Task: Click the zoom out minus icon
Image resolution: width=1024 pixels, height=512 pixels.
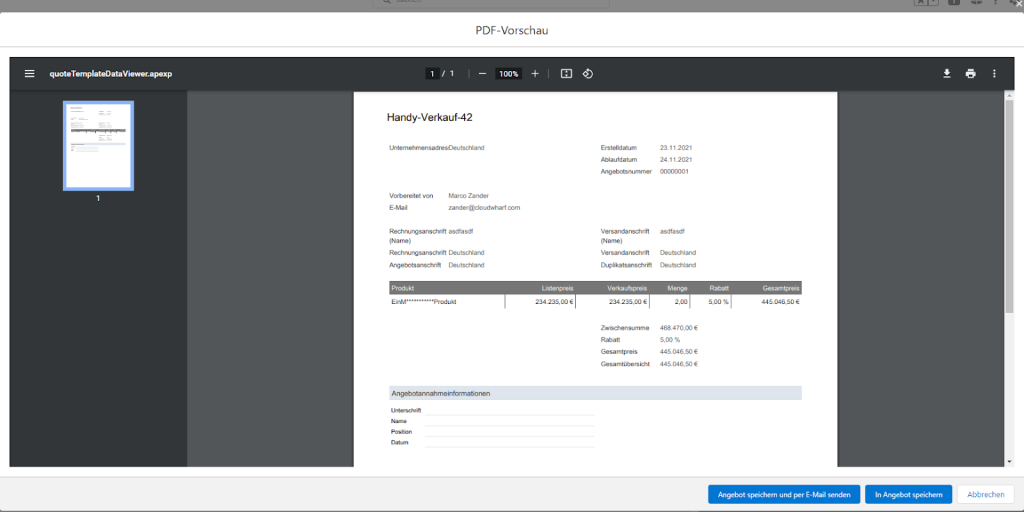Action: [482, 74]
